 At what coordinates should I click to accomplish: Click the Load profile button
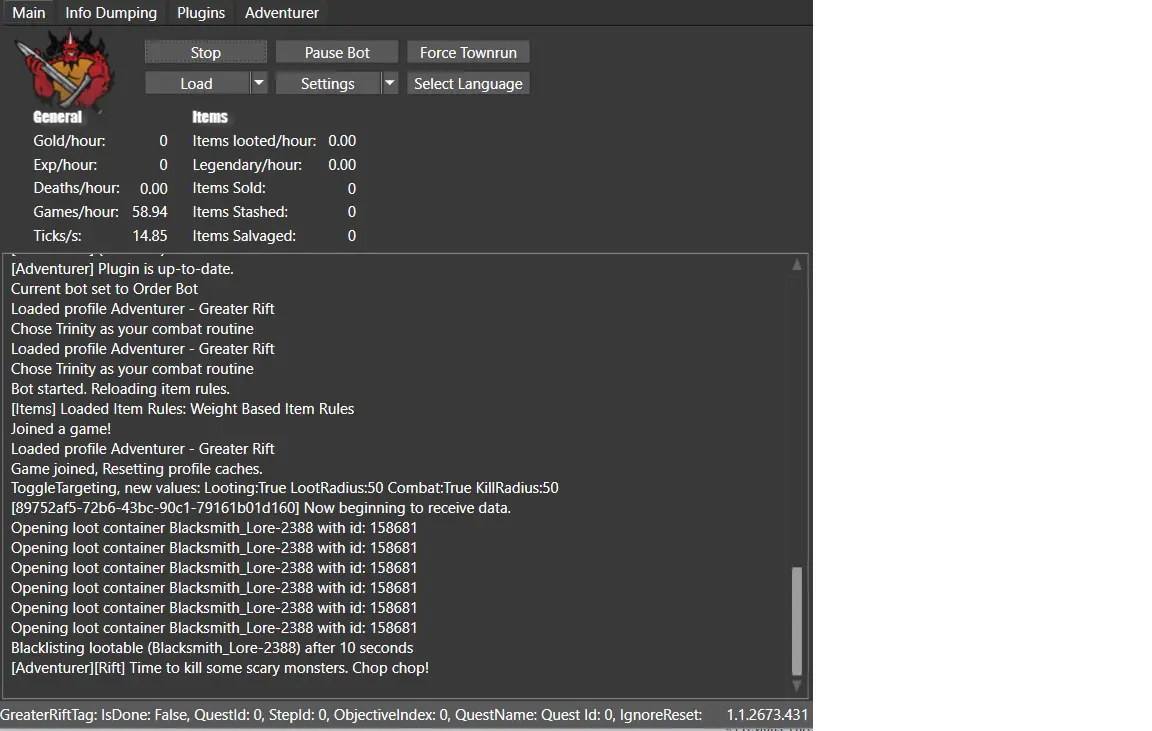coord(197,83)
